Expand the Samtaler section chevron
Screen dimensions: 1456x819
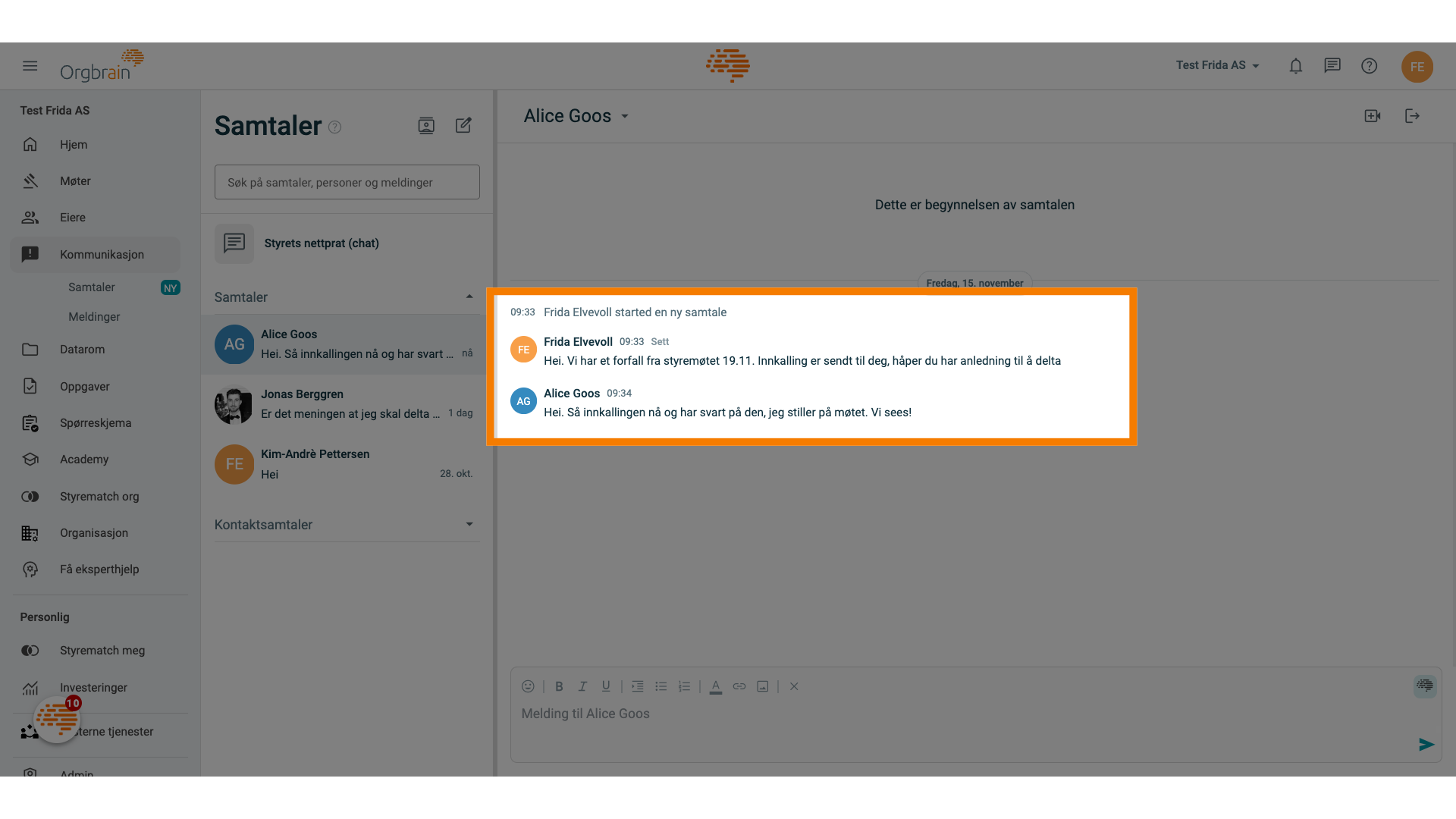click(x=467, y=297)
